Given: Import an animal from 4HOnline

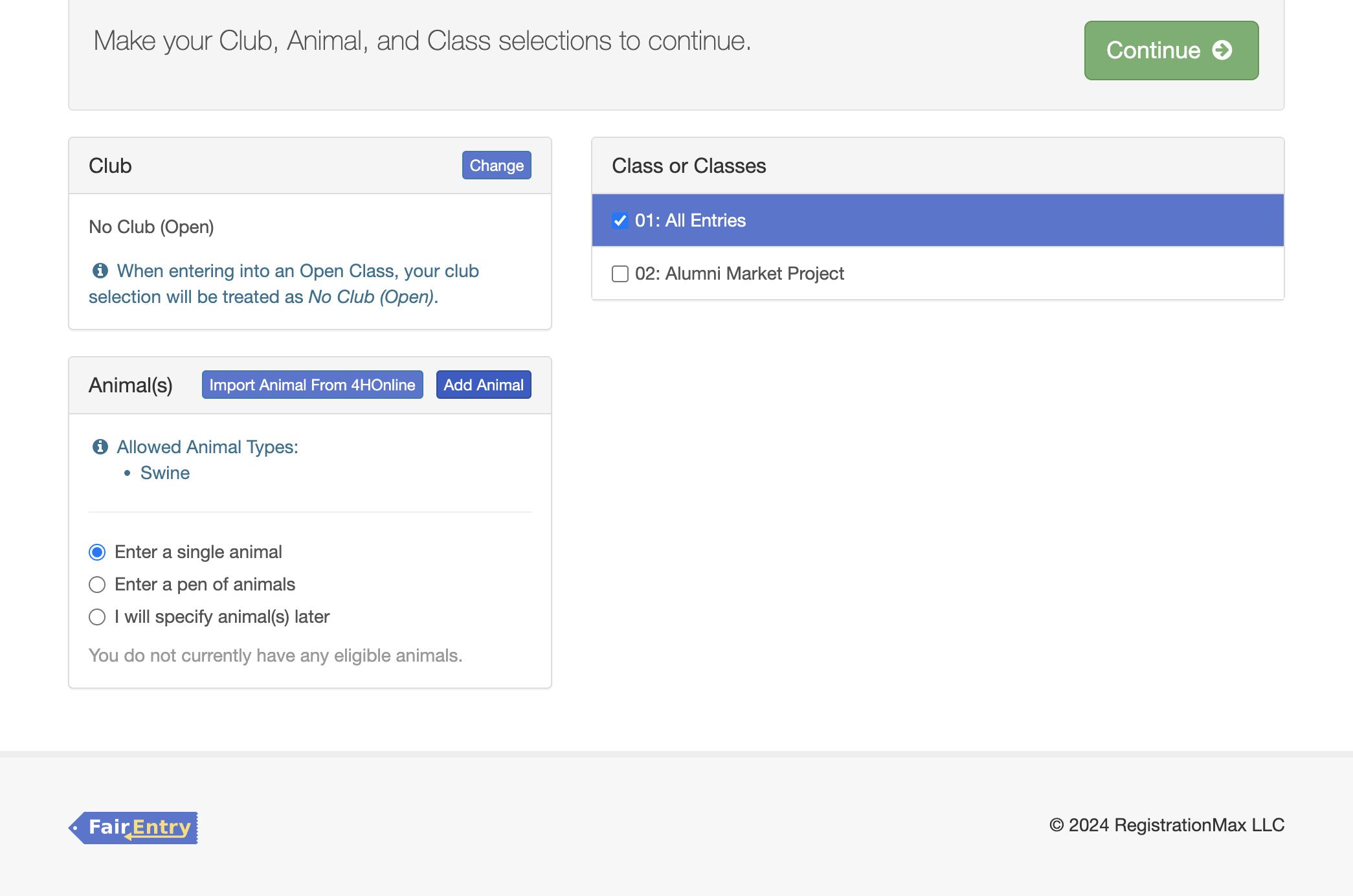Looking at the screenshot, I should tap(312, 385).
